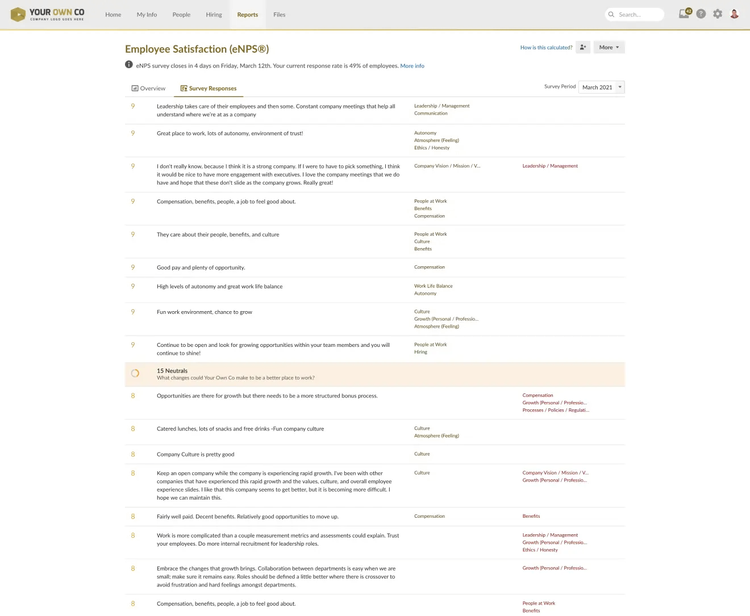Click the 15 Neutrals circle icon
The image size is (750, 616).
point(135,374)
